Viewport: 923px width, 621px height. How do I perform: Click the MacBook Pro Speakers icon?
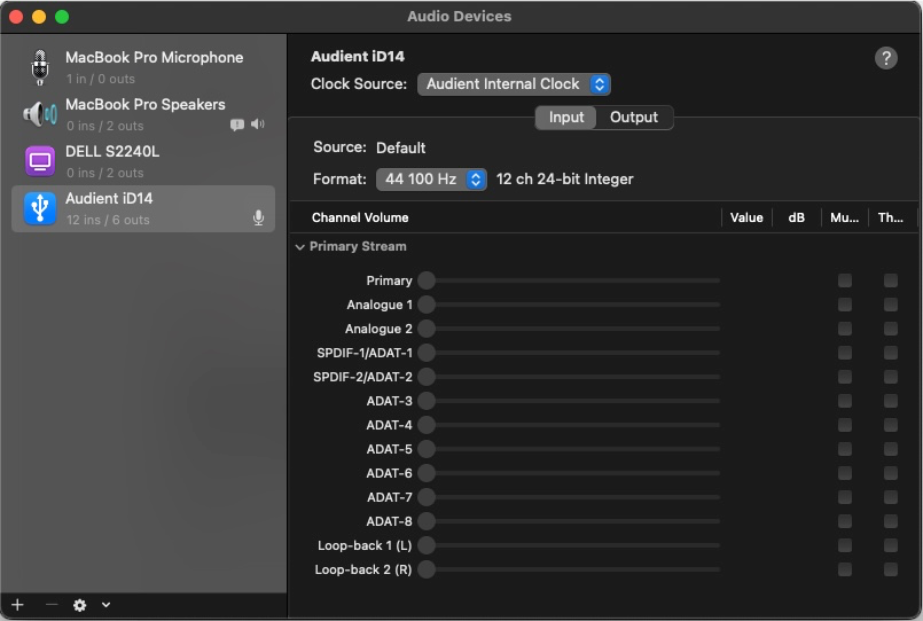pyautogui.click(x=40, y=114)
